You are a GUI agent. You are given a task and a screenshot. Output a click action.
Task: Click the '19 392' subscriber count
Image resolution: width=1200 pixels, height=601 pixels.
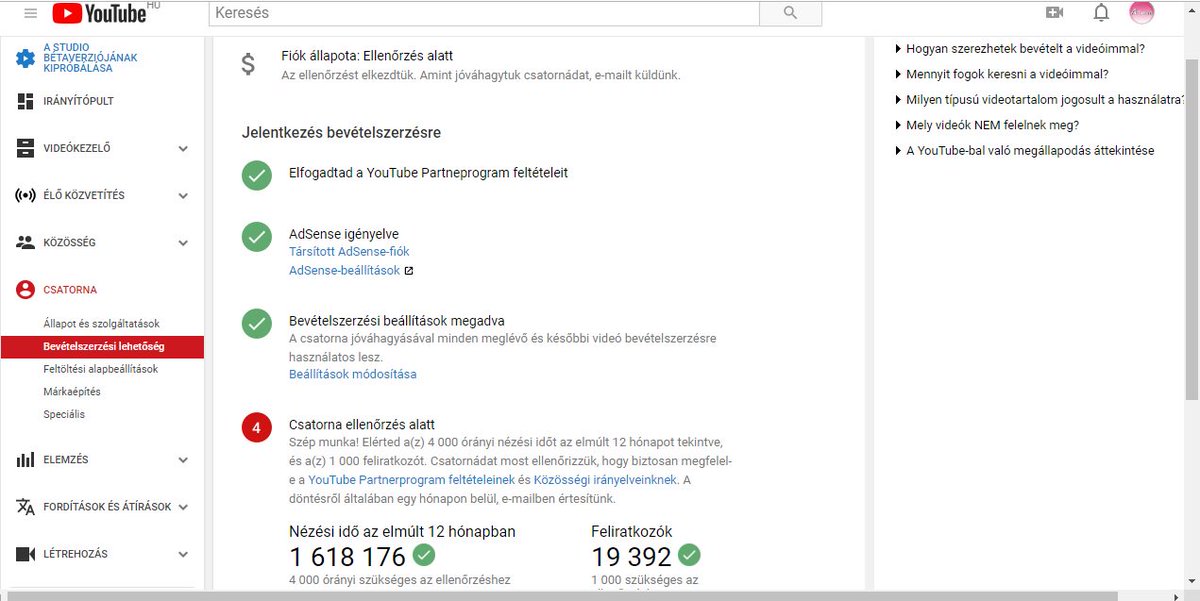pos(631,556)
